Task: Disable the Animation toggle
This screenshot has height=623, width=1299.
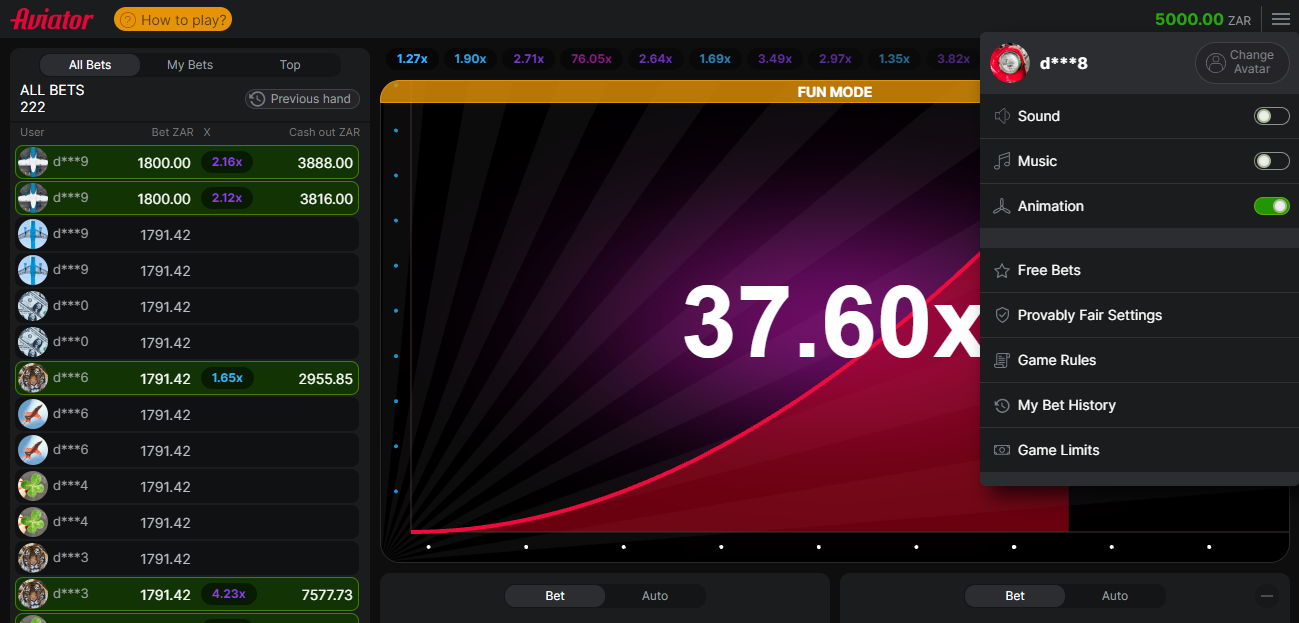Action: 1271,206
